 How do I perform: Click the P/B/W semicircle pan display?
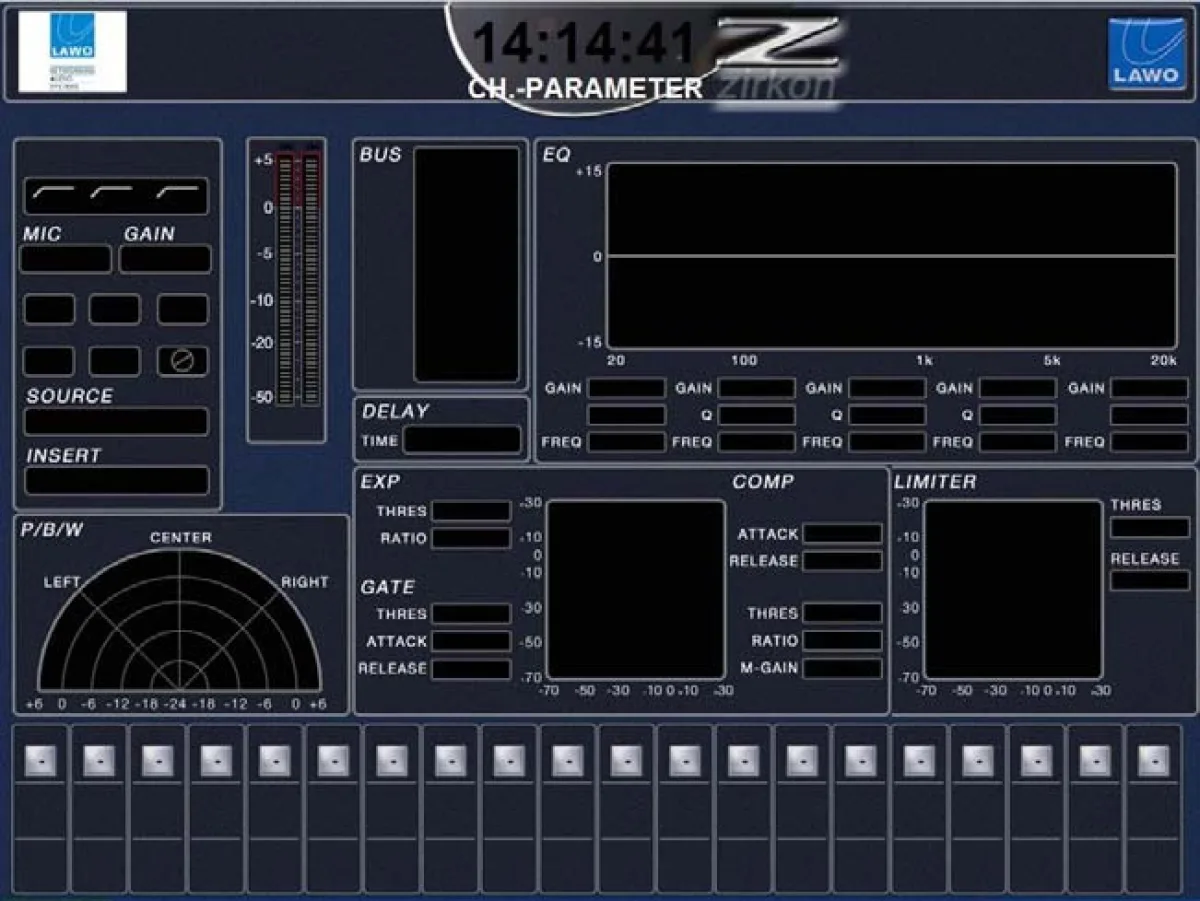180,620
